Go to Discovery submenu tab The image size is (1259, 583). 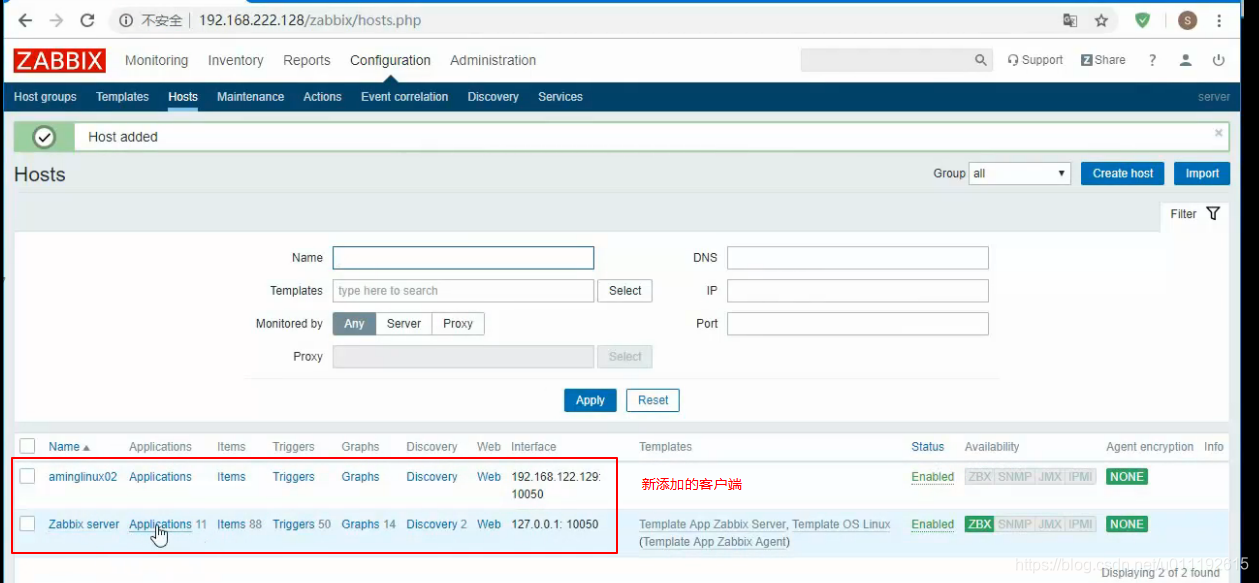point(493,97)
